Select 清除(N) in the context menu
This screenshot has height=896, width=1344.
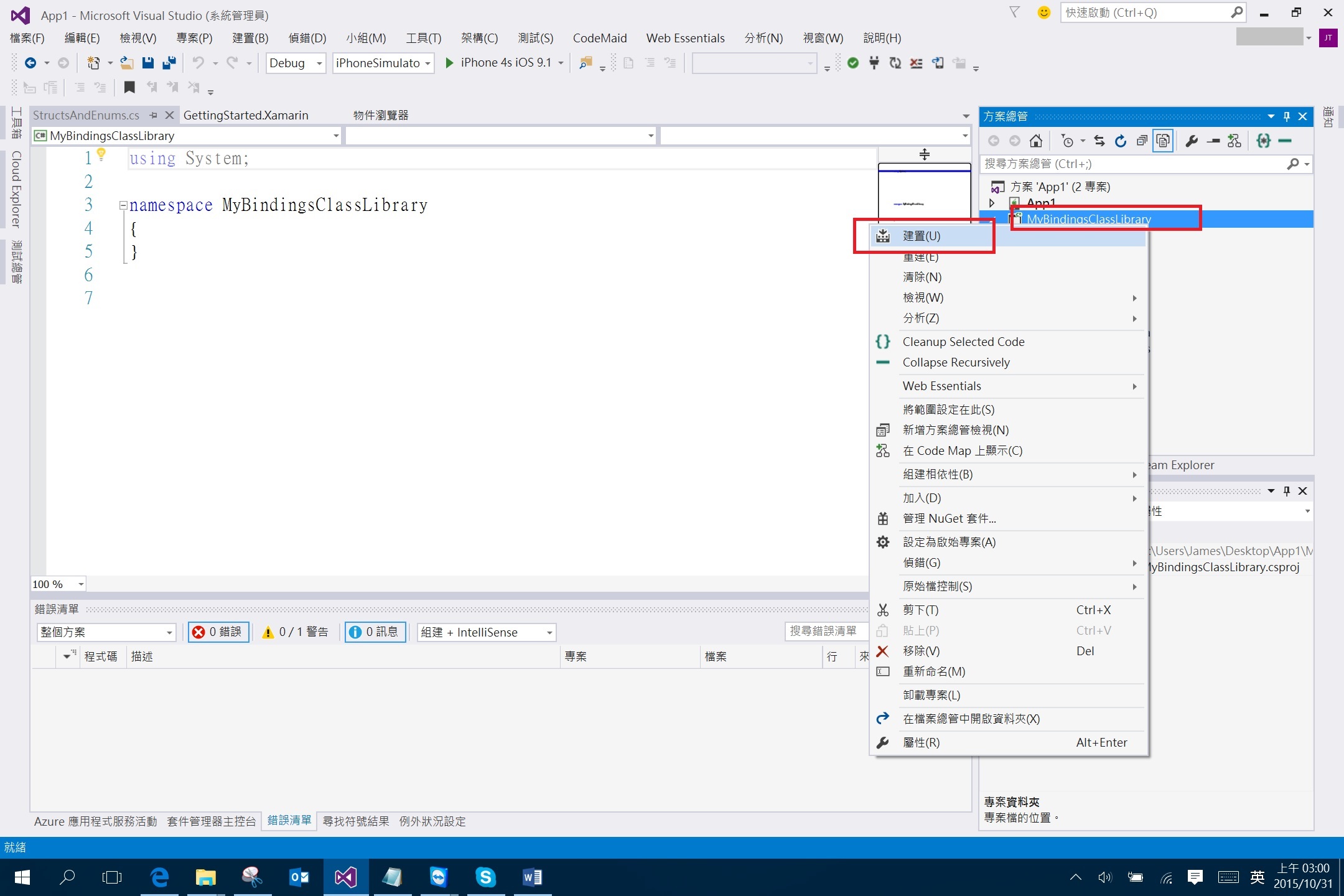click(1008, 277)
